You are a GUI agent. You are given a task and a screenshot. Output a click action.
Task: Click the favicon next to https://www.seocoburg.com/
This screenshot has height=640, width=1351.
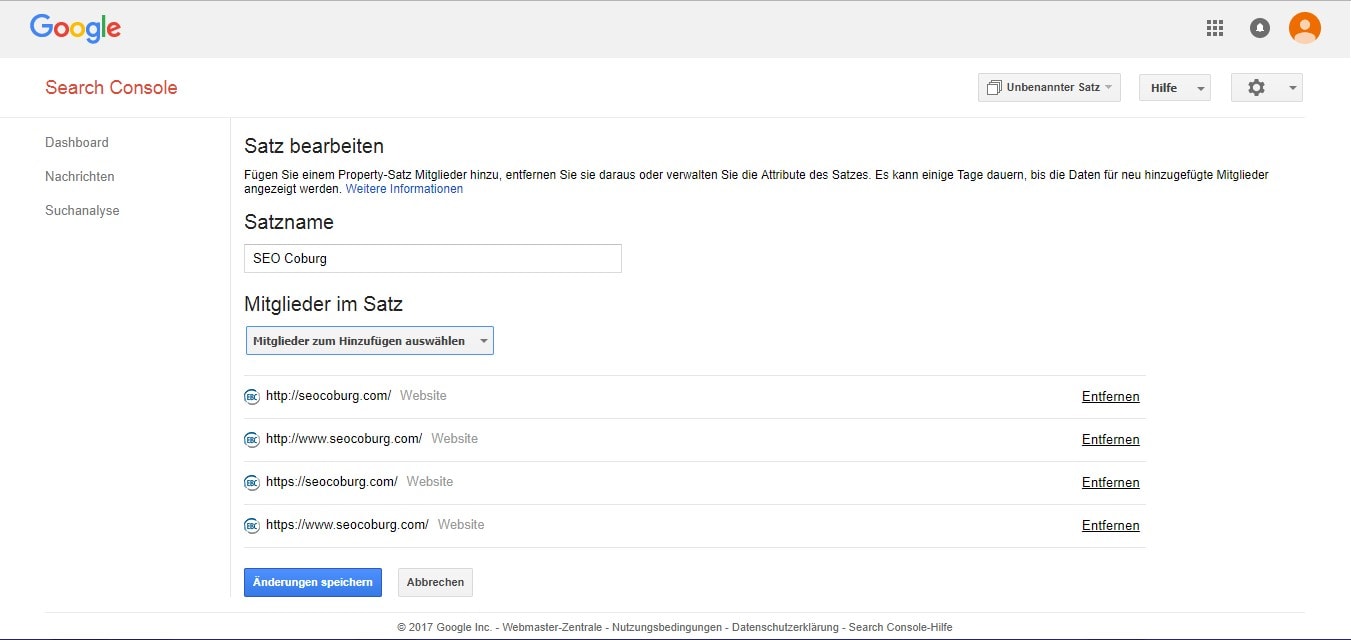coord(252,525)
